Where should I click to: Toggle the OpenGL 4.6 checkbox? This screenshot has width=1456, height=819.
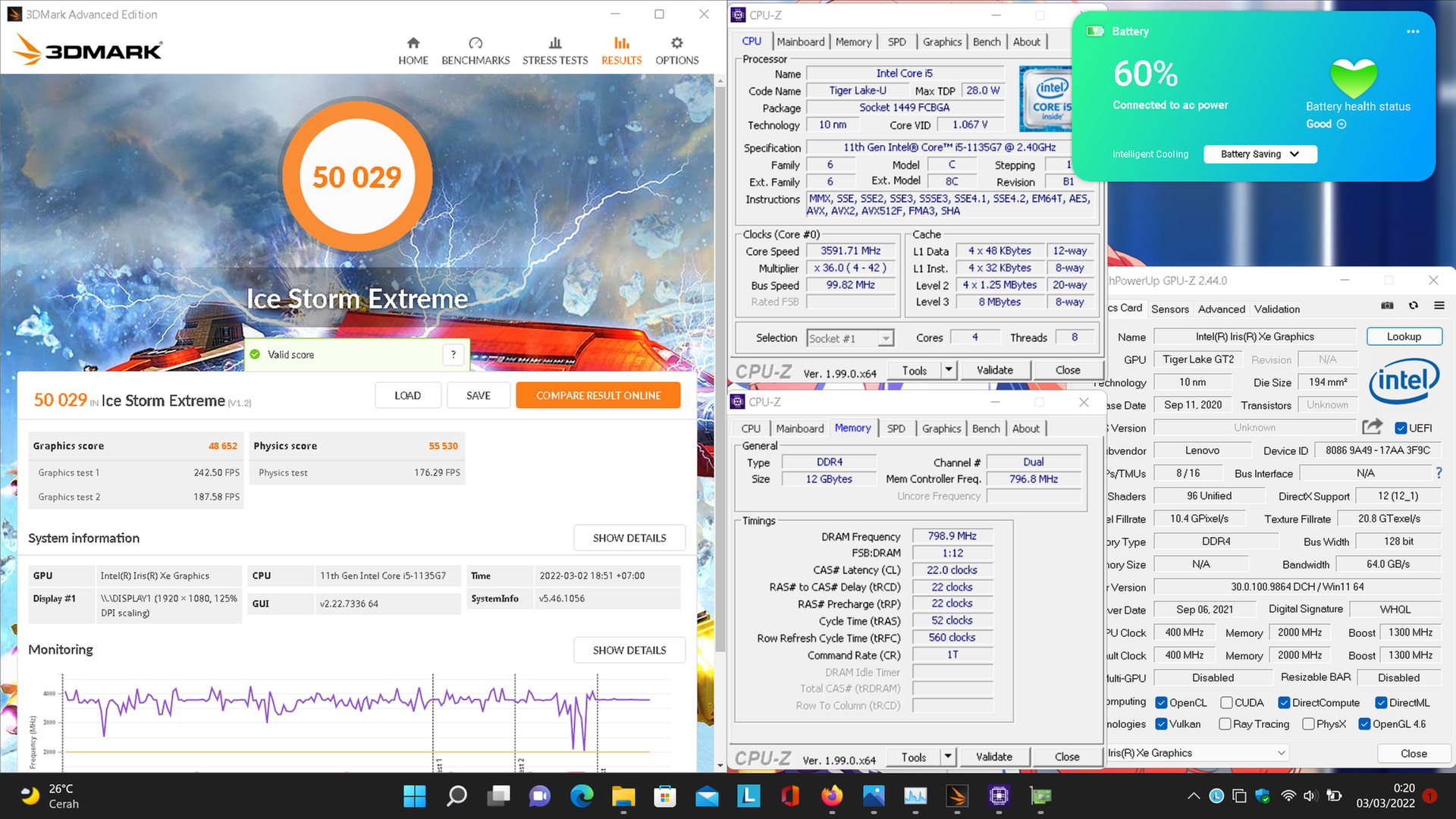point(1364,724)
